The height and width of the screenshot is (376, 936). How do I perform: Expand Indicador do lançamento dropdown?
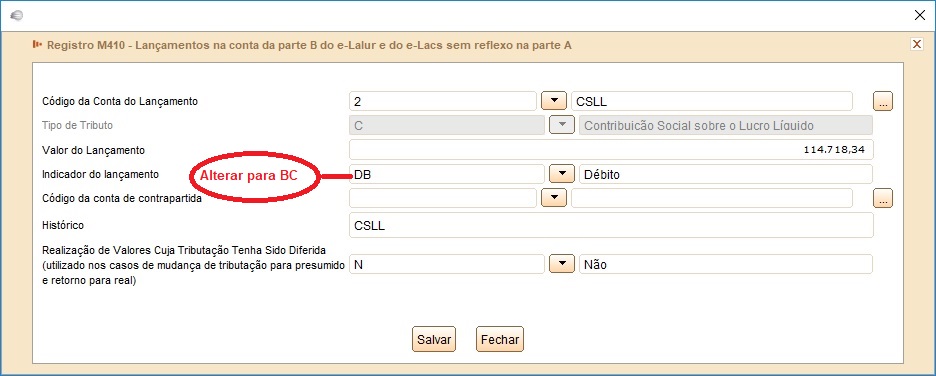[x=561, y=174]
